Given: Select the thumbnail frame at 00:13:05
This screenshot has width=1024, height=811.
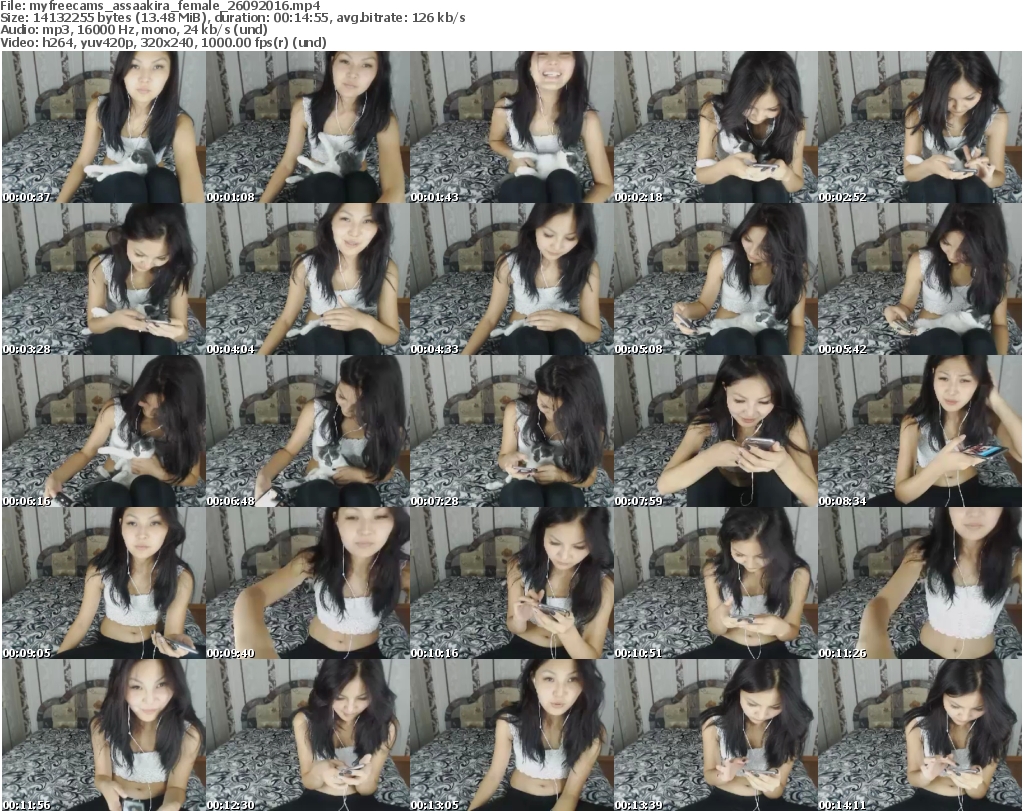Looking at the screenshot, I should click(511, 735).
